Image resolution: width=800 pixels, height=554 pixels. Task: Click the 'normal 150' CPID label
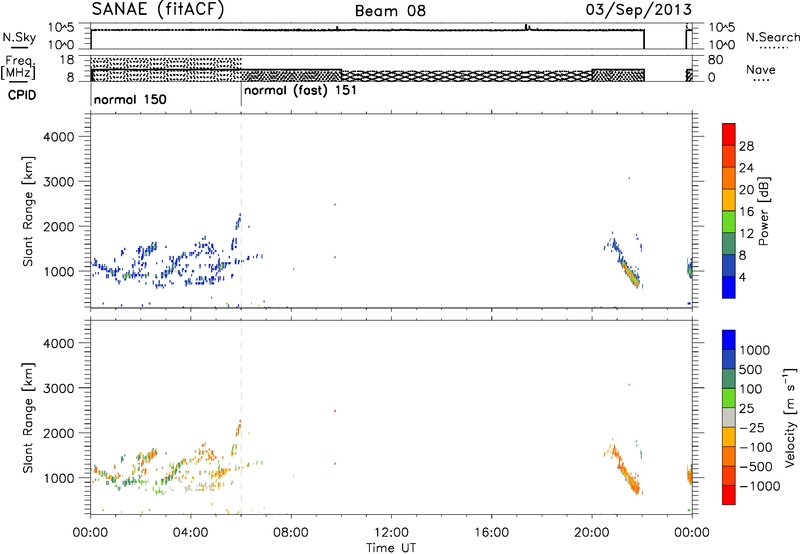tap(130, 99)
